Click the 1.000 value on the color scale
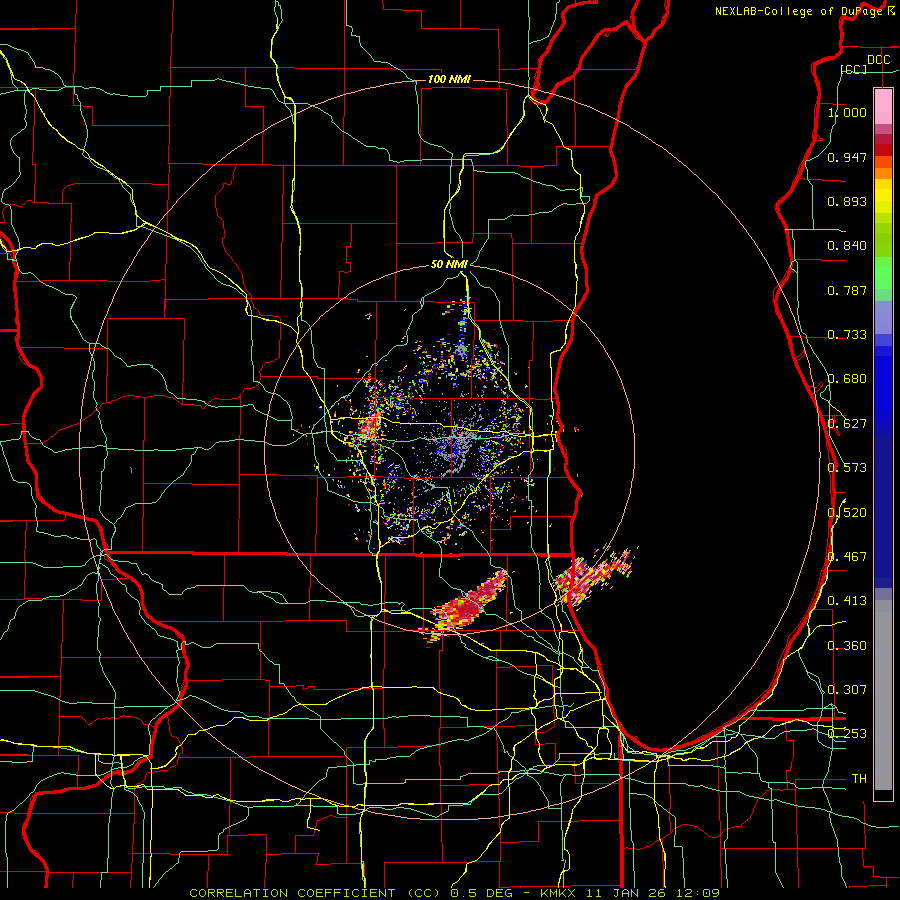The height and width of the screenshot is (900, 900). point(847,112)
